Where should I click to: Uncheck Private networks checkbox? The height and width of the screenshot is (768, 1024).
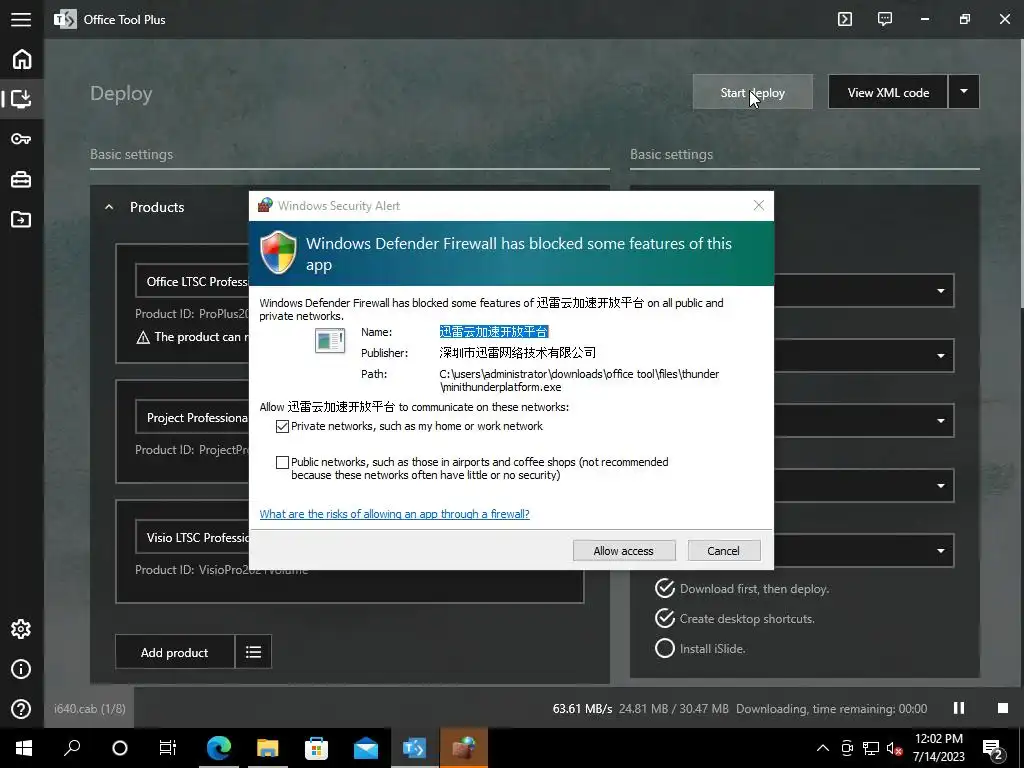[x=282, y=426]
